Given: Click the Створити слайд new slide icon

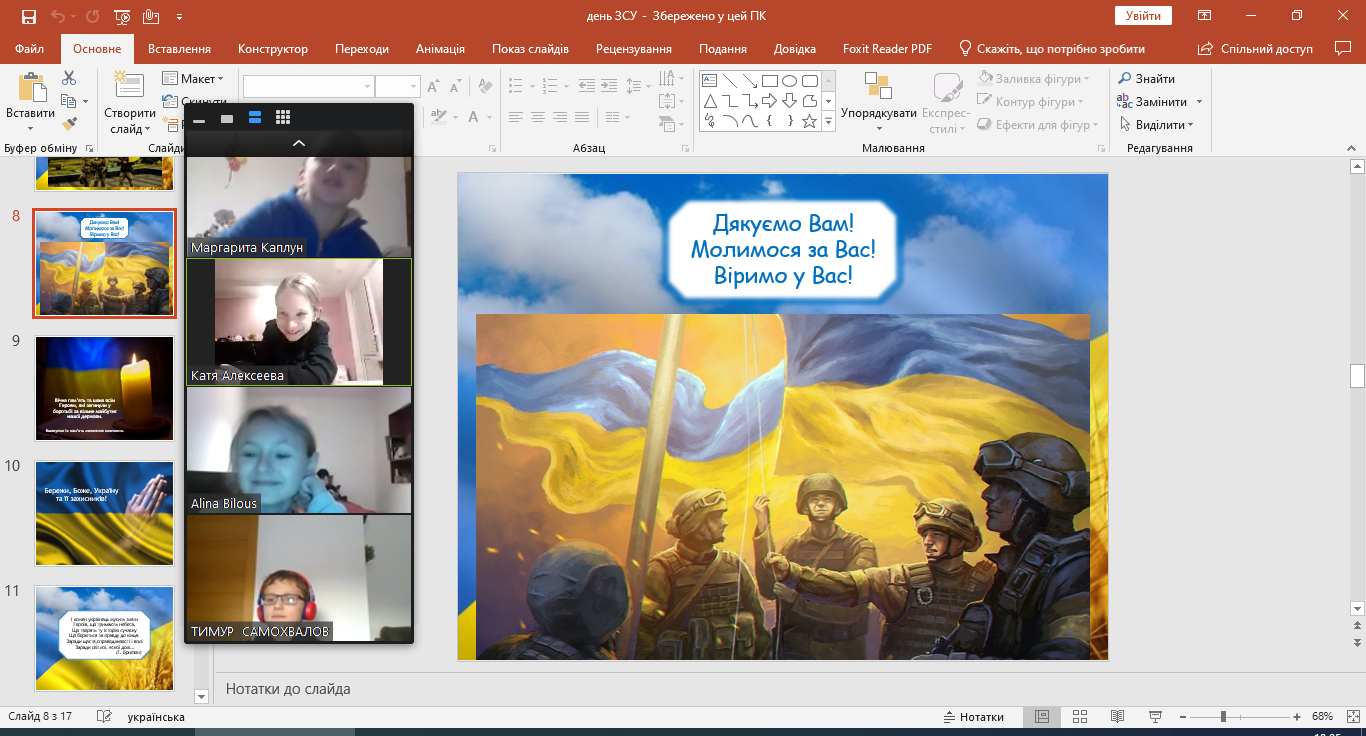Looking at the screenshot, I should 129,85.
